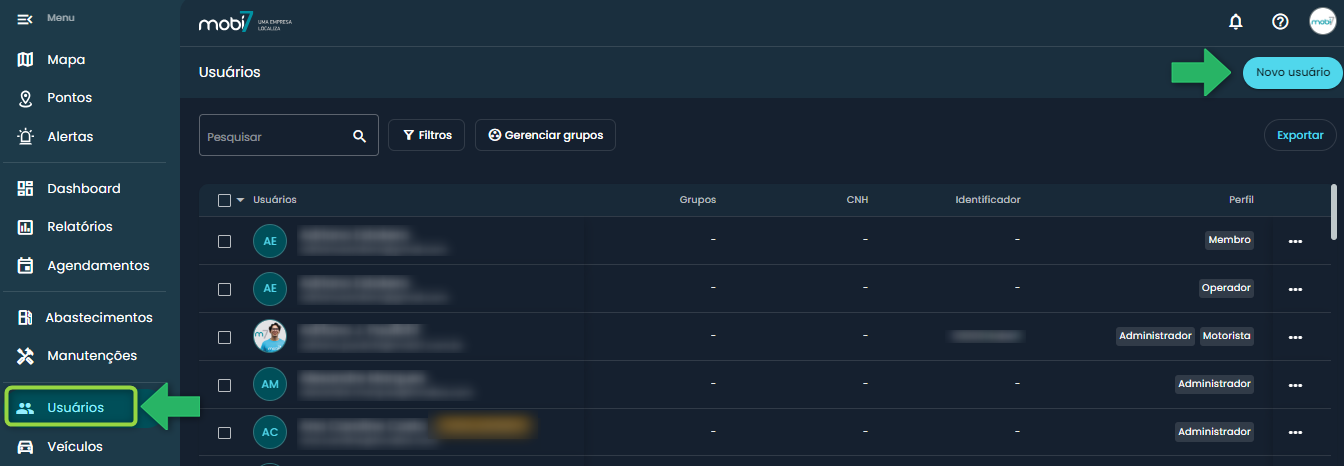Viewport: 1344px width, 466px height.
Task: Click the Novo usuário button
Action: coord(1292,73)
